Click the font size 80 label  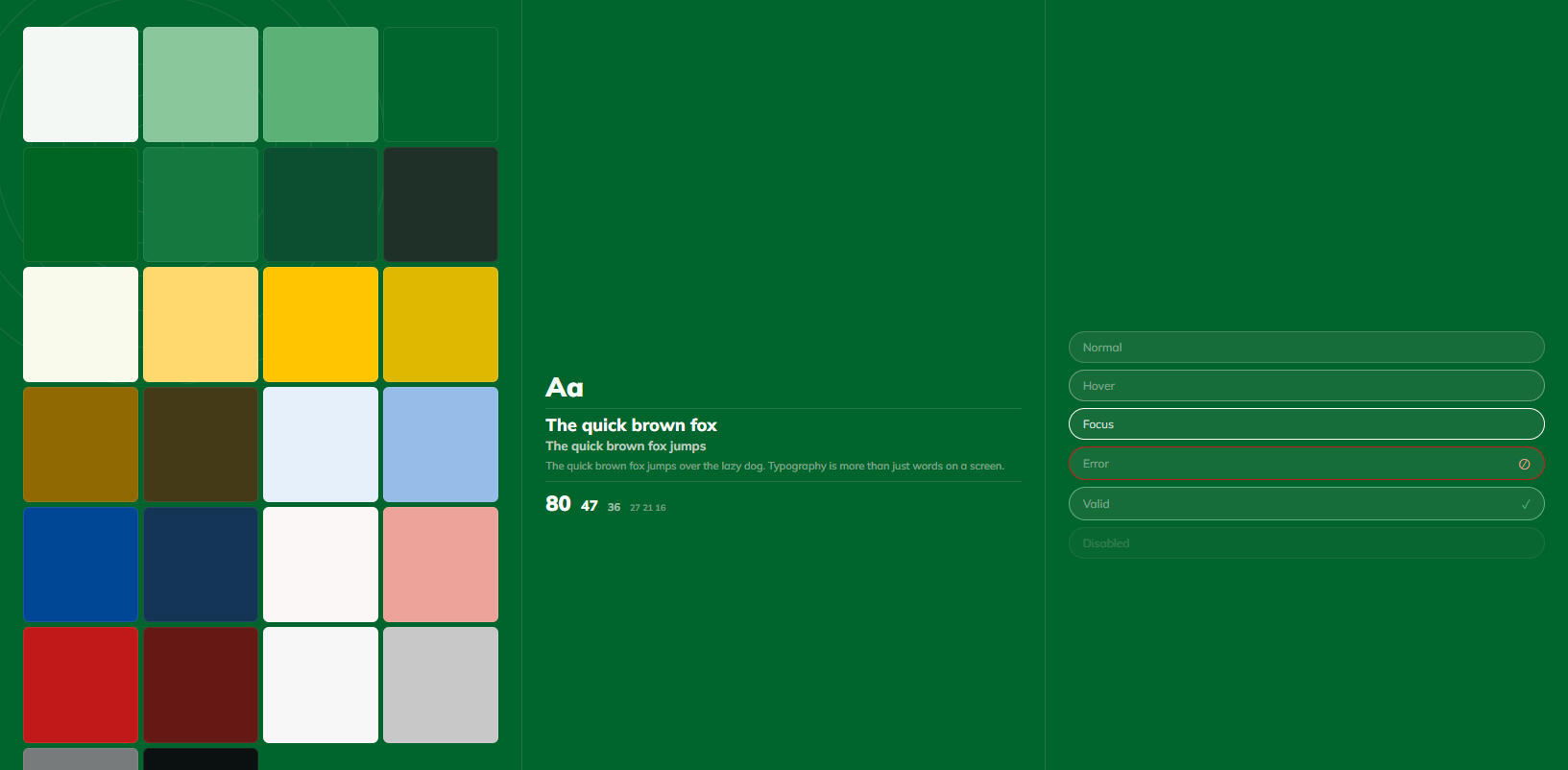pyautogui.click(x=558, y=504)
